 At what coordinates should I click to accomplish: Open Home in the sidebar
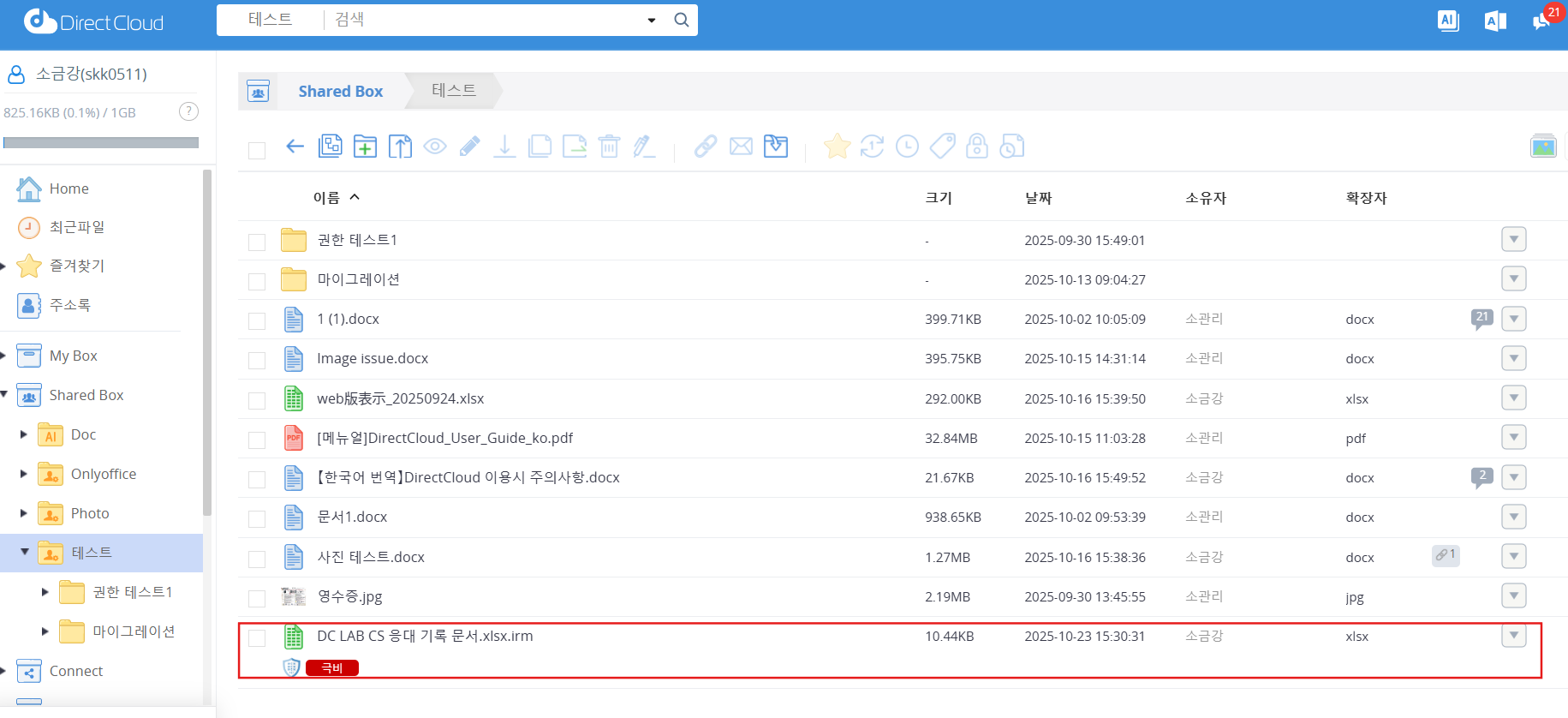69,188
